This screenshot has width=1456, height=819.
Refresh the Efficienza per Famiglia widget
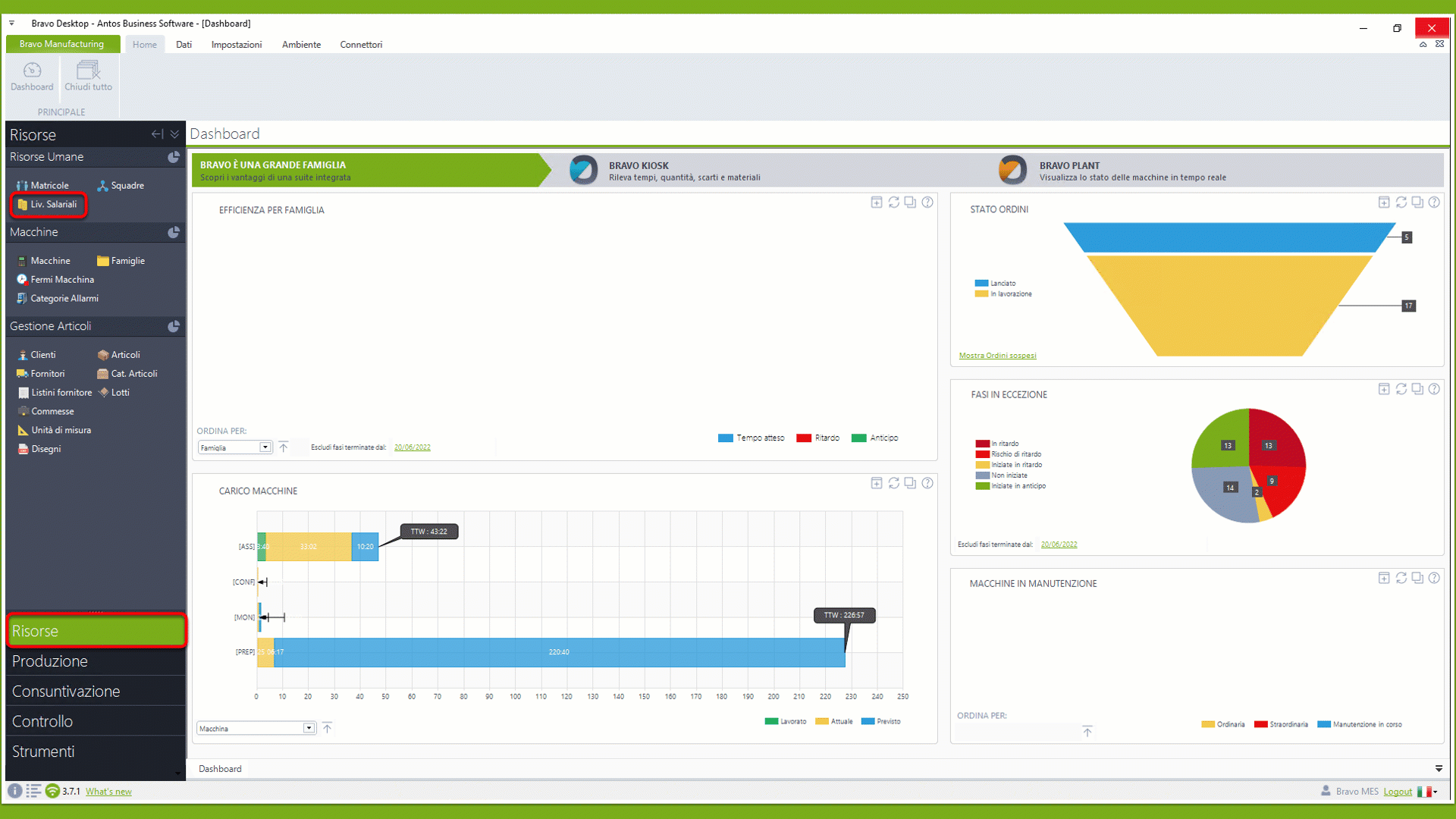894,202
